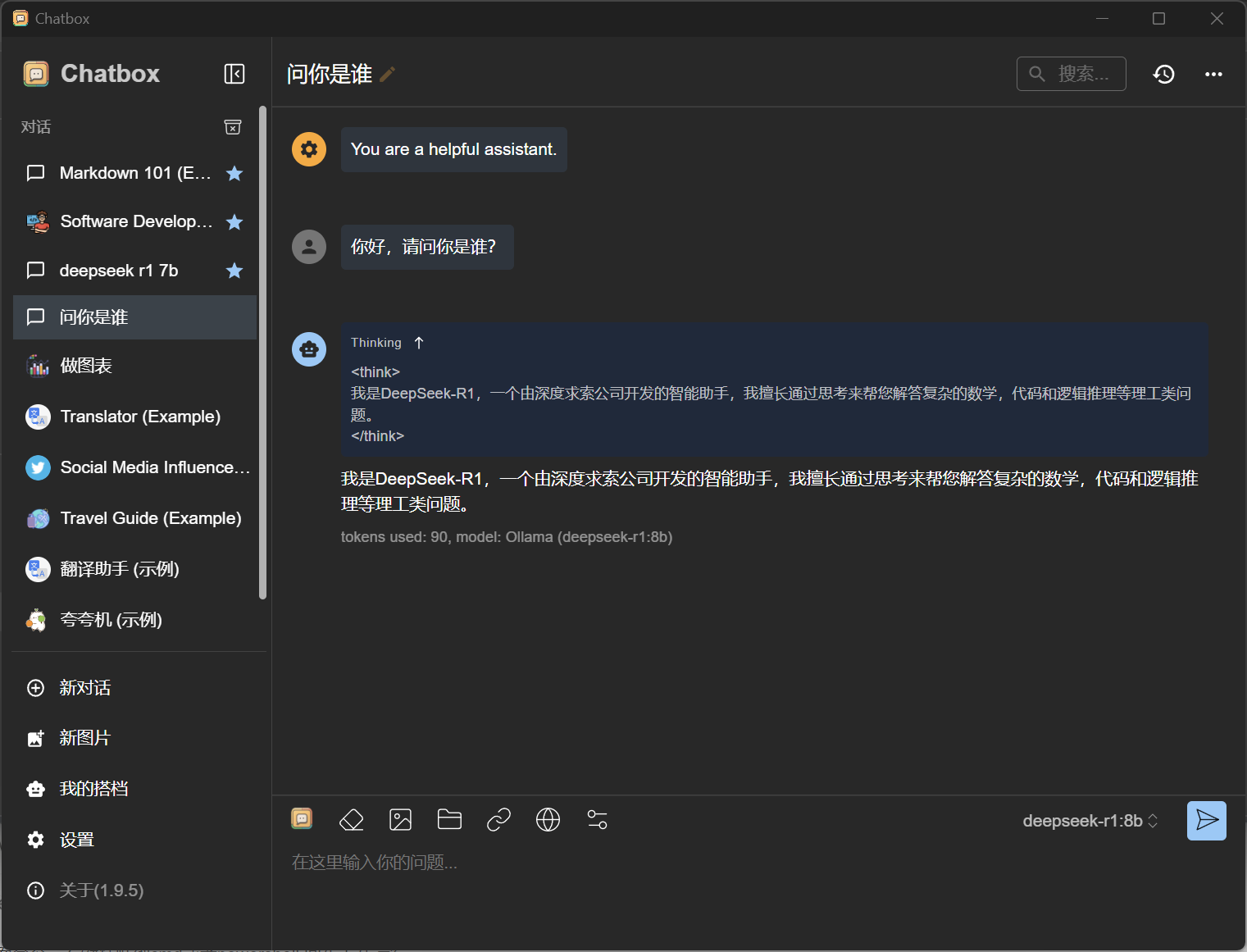1247x952 pixels.
Task: Click the user message 你好，请问你是谁?
Action: pos(427,247)
